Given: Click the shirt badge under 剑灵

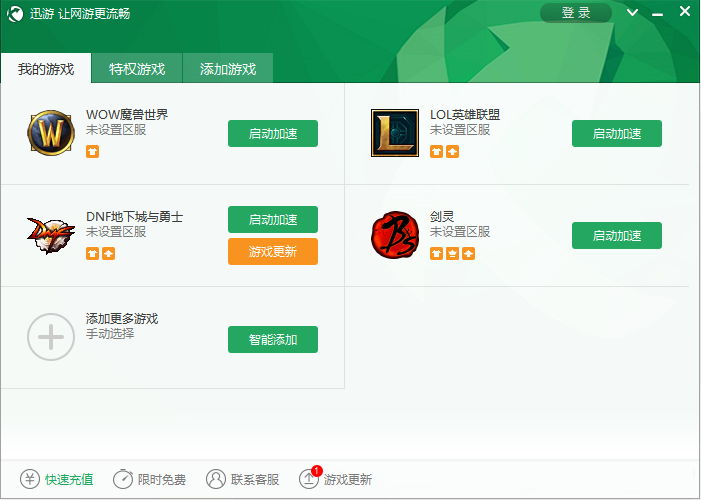Looking at the screenshot, I should point(436,254).
